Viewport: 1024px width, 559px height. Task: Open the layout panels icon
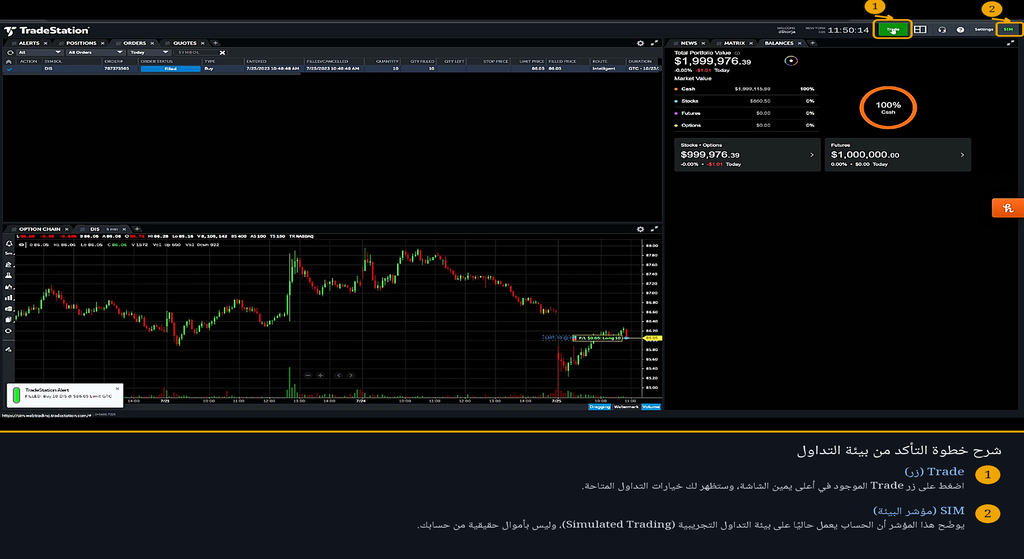coord(920,29)
